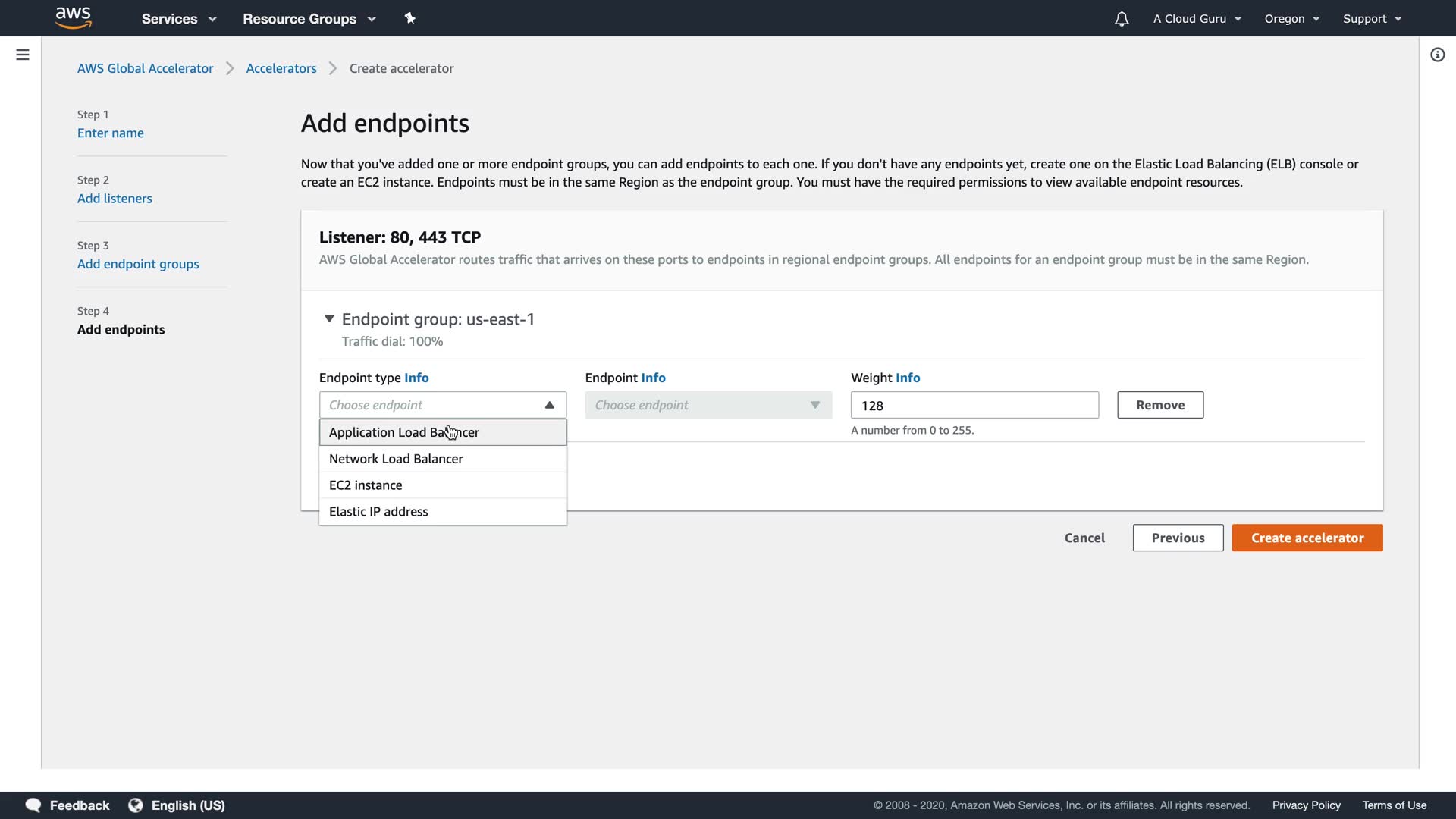Go to Add endpoint groups step
The image size is (1456, 819).
tap(138, 264)
